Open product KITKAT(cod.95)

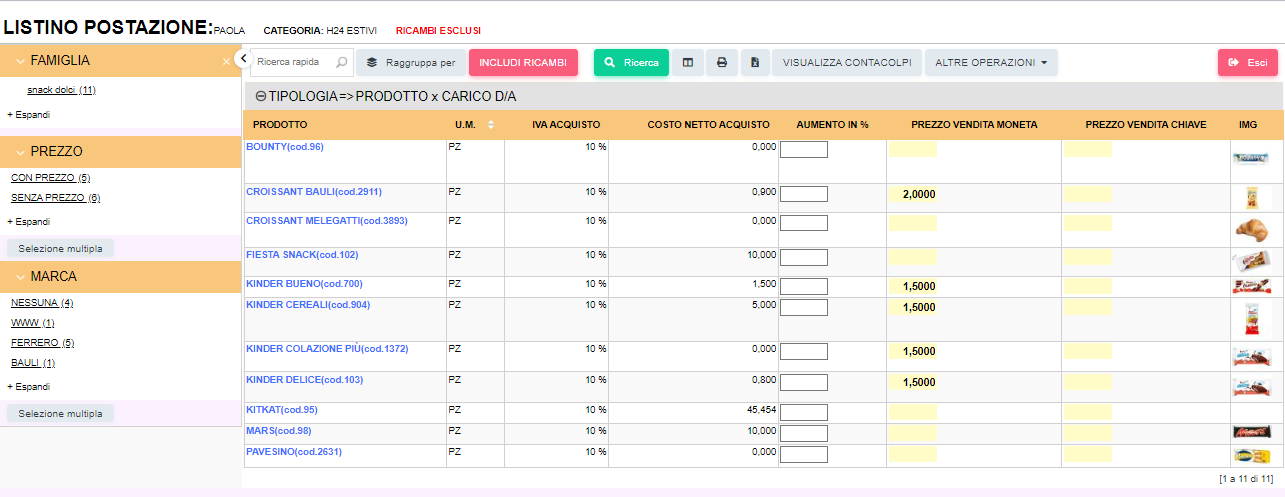pos(282,409)
